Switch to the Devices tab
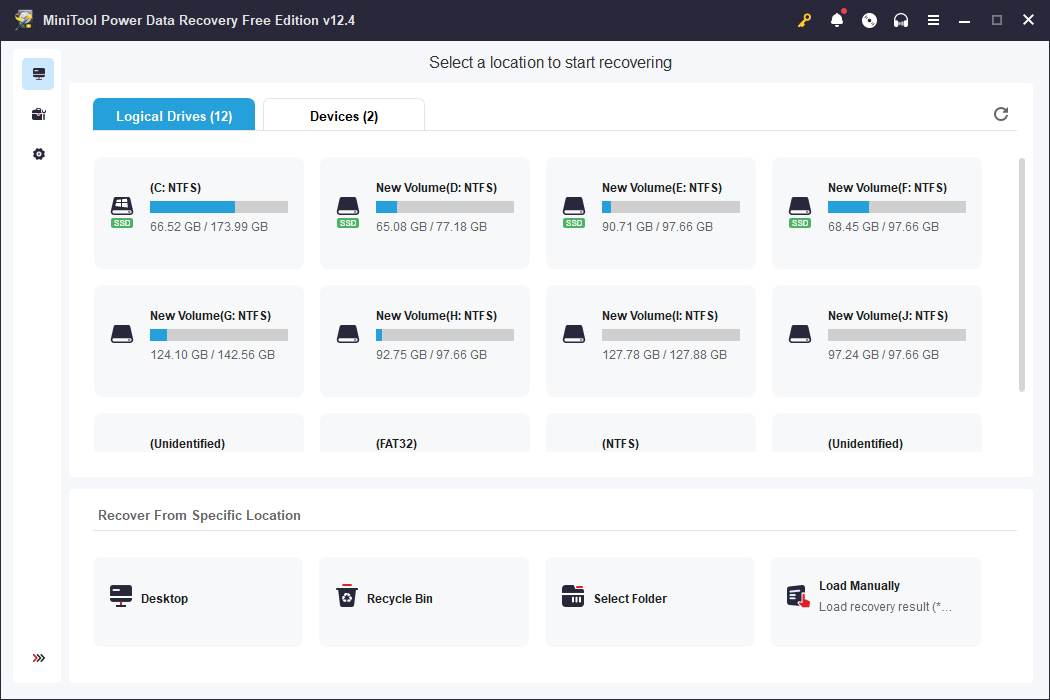Screen dimensions: 1050x700 pos(343,114)
